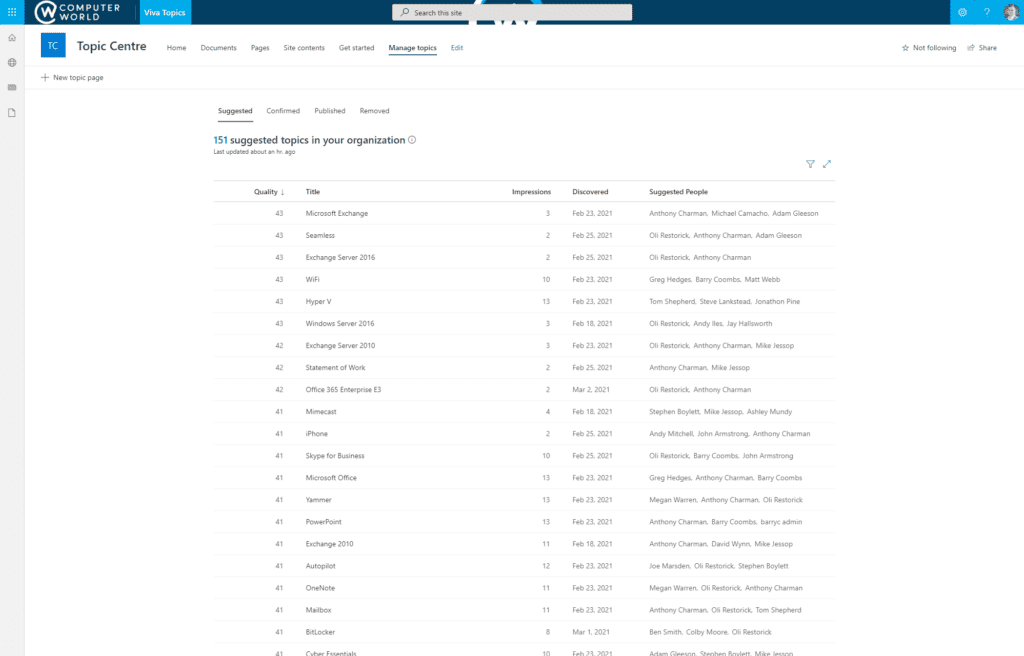Open the app launcher waffle icon
This screenshot has height=656, width=1024.
tap(12, 12)
